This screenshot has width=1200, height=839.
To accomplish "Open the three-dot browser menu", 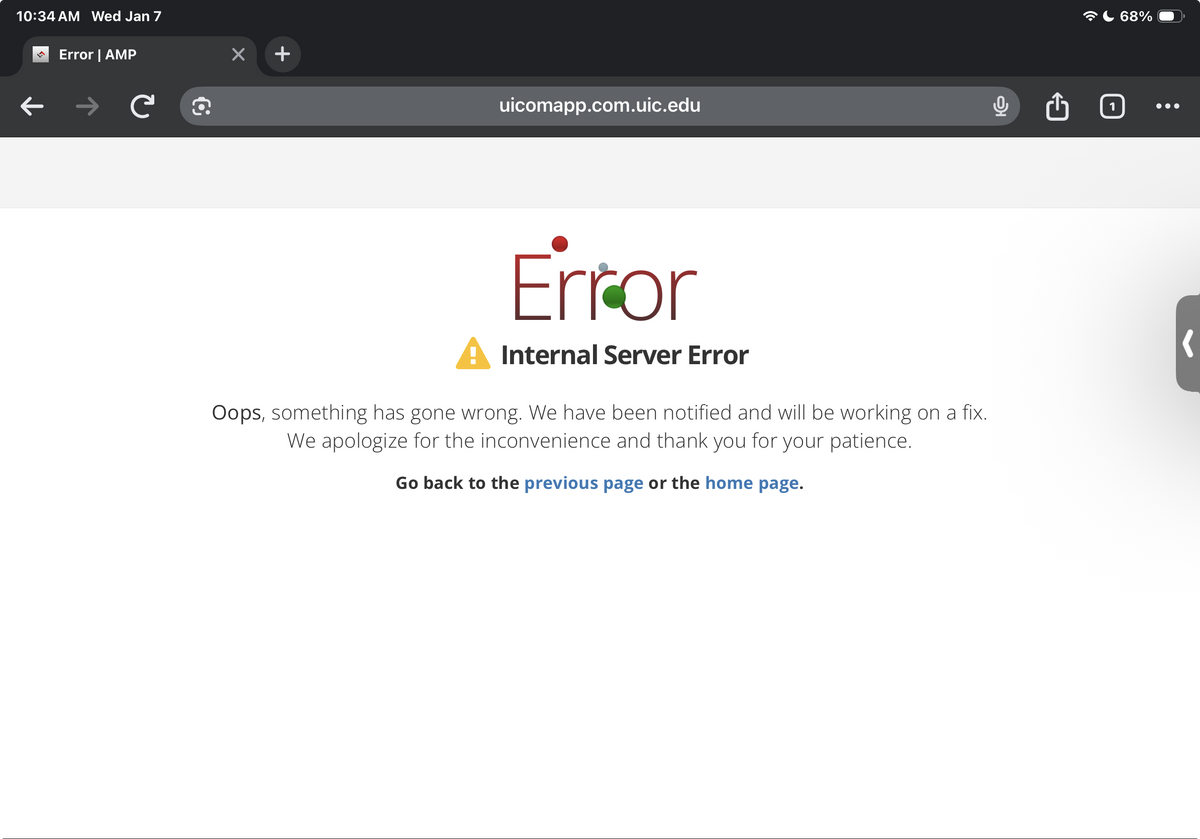I will pyautogui.click(x=1166, y=106).
